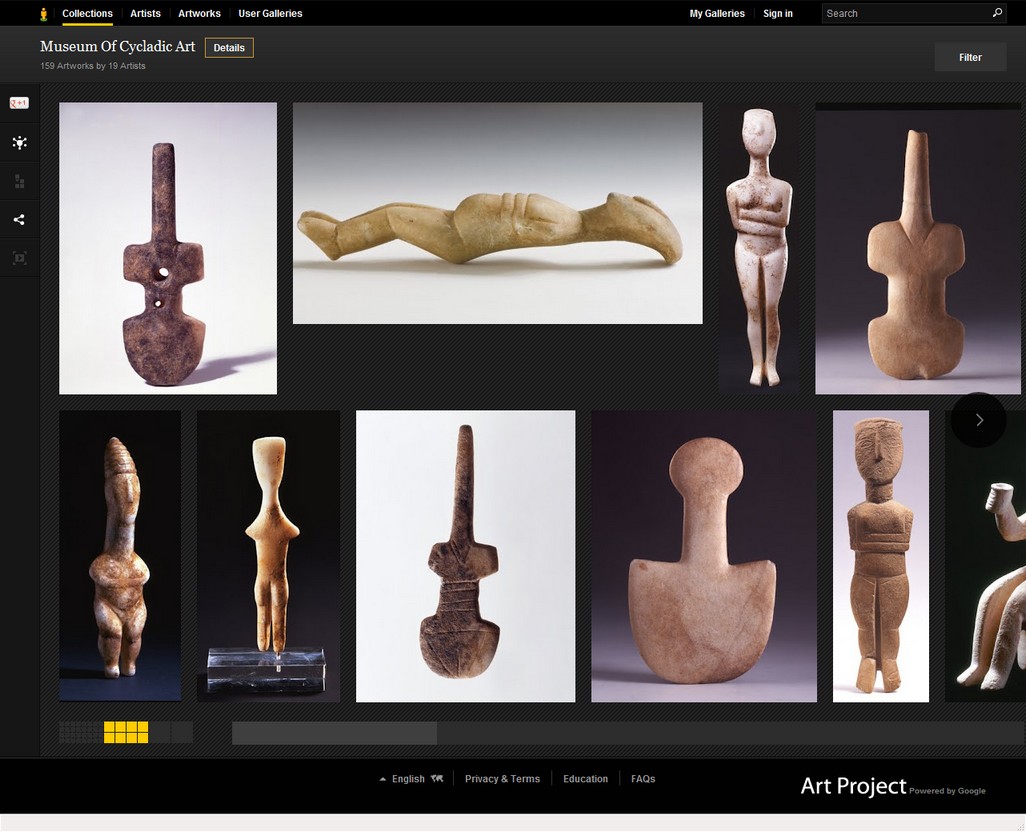
Task: Click the Details button
Action: tap(229, 48)
